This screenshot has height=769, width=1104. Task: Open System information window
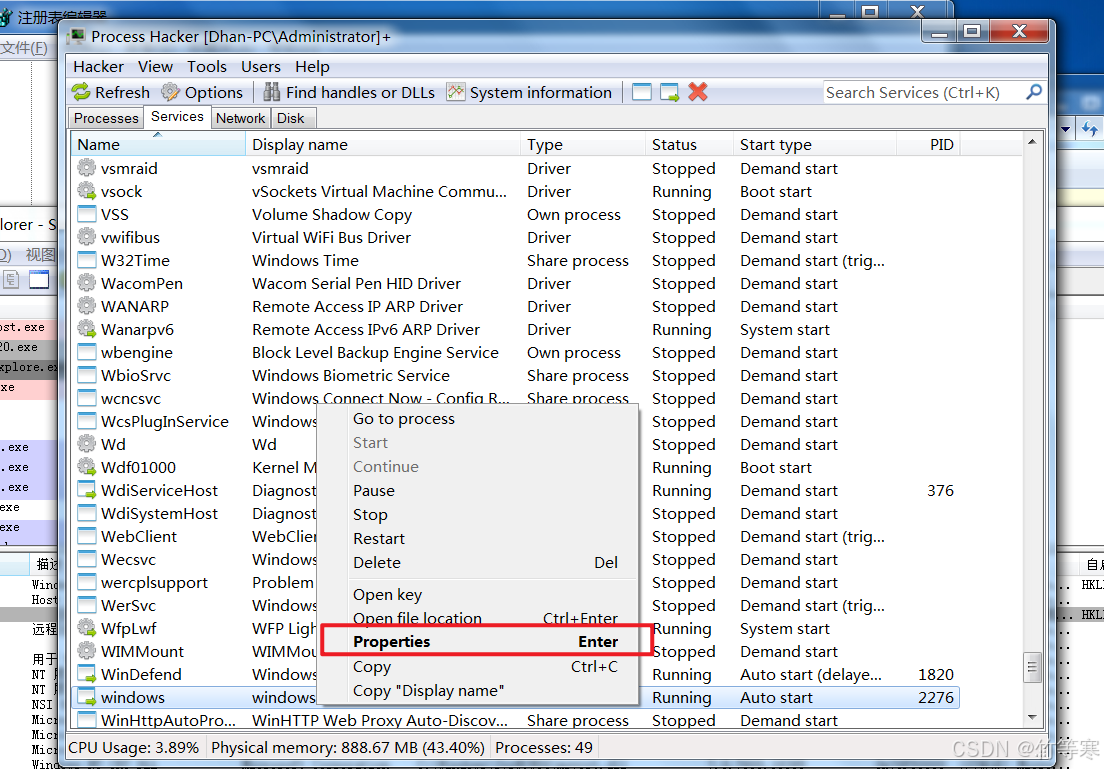(529, 92)
